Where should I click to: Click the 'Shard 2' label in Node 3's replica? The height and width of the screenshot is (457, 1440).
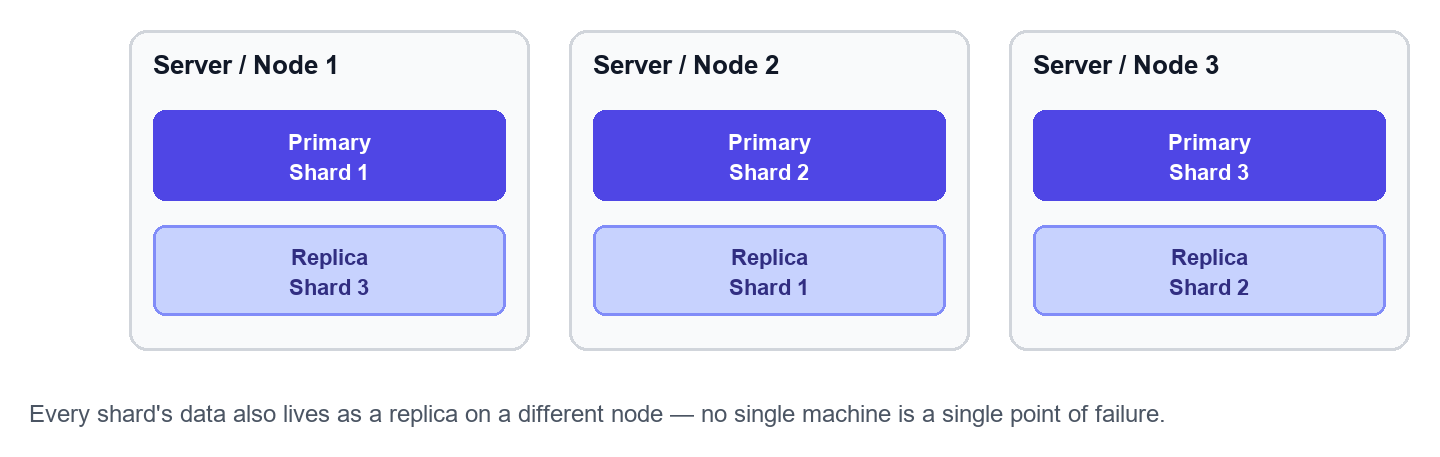pyautogui.click(x=1209, y=287)
